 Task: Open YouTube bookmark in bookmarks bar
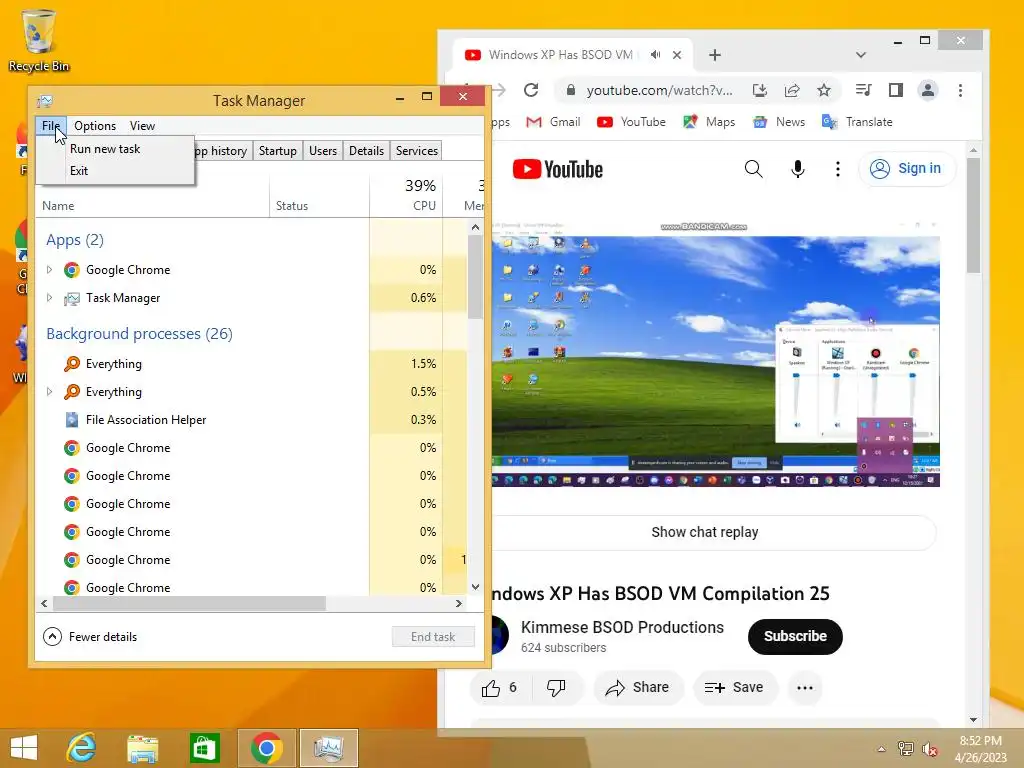coord(631,122)
